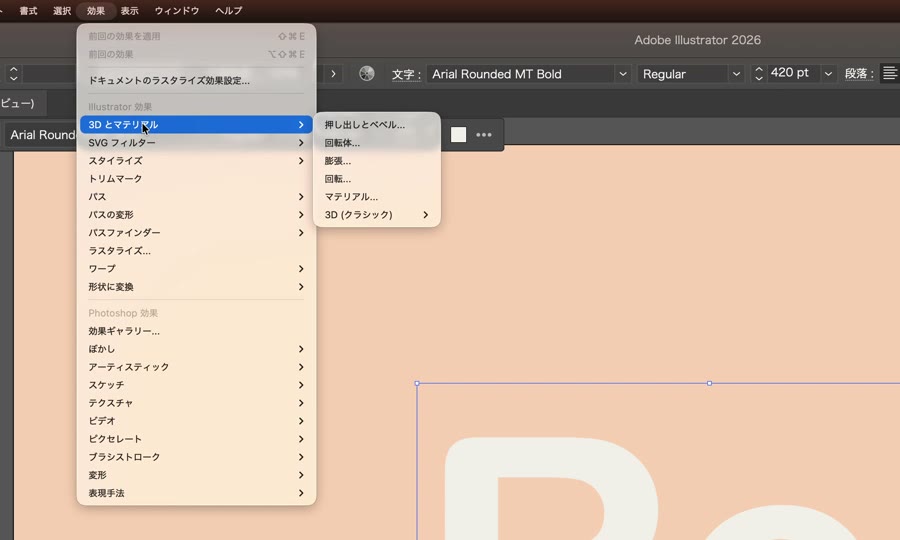Open the 表示 menu in menu bar
This screenshot has width=900, height=540.
tap(130, 10)
